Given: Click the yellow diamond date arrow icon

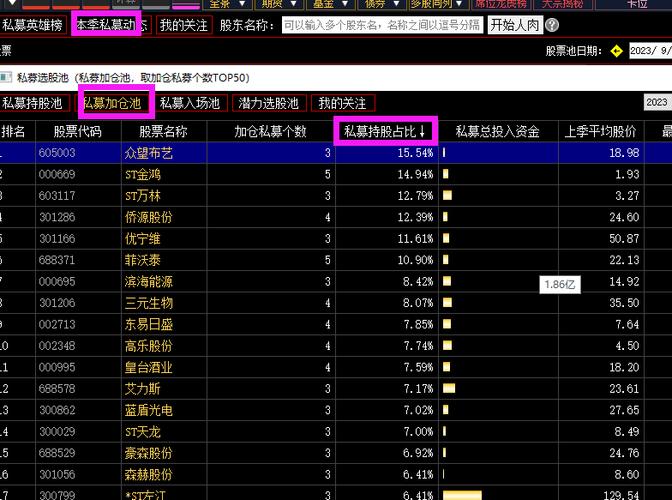Looking at the screenshot, I should (x=616, y=51).
